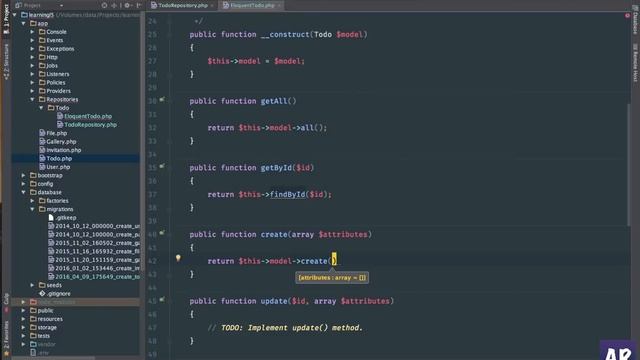Click the getAll function name on line 30
The height and width of the screenshot is (360, 640).
(x=274, y=101)
